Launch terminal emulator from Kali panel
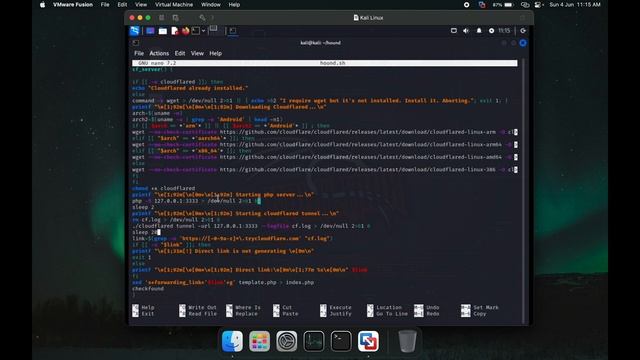This screenshot has width=640, height=360. 196,31
